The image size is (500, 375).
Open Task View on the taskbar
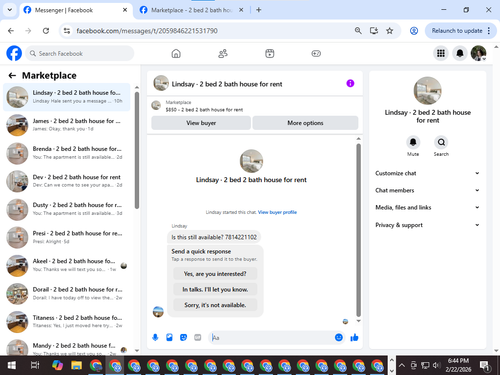coord(35,366)
